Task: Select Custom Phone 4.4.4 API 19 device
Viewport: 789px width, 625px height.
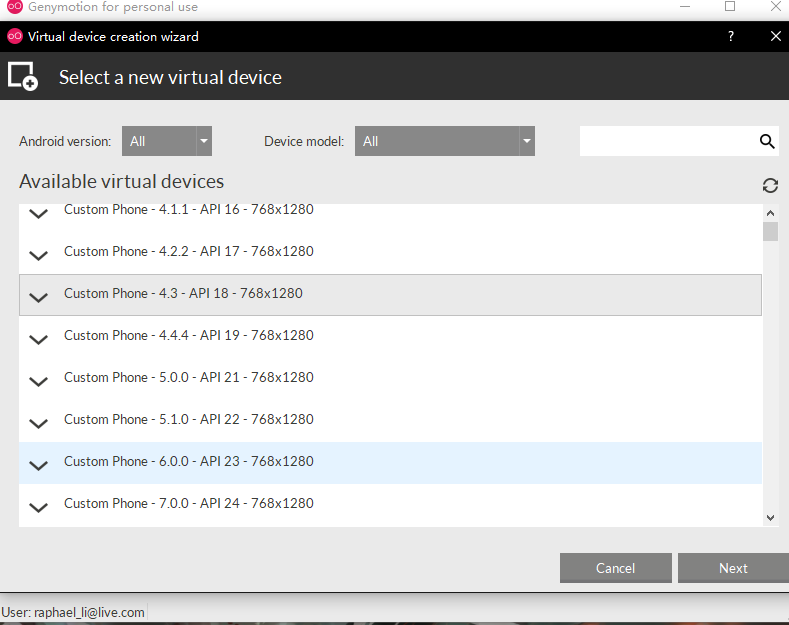Action: click(x=390, y=337)
